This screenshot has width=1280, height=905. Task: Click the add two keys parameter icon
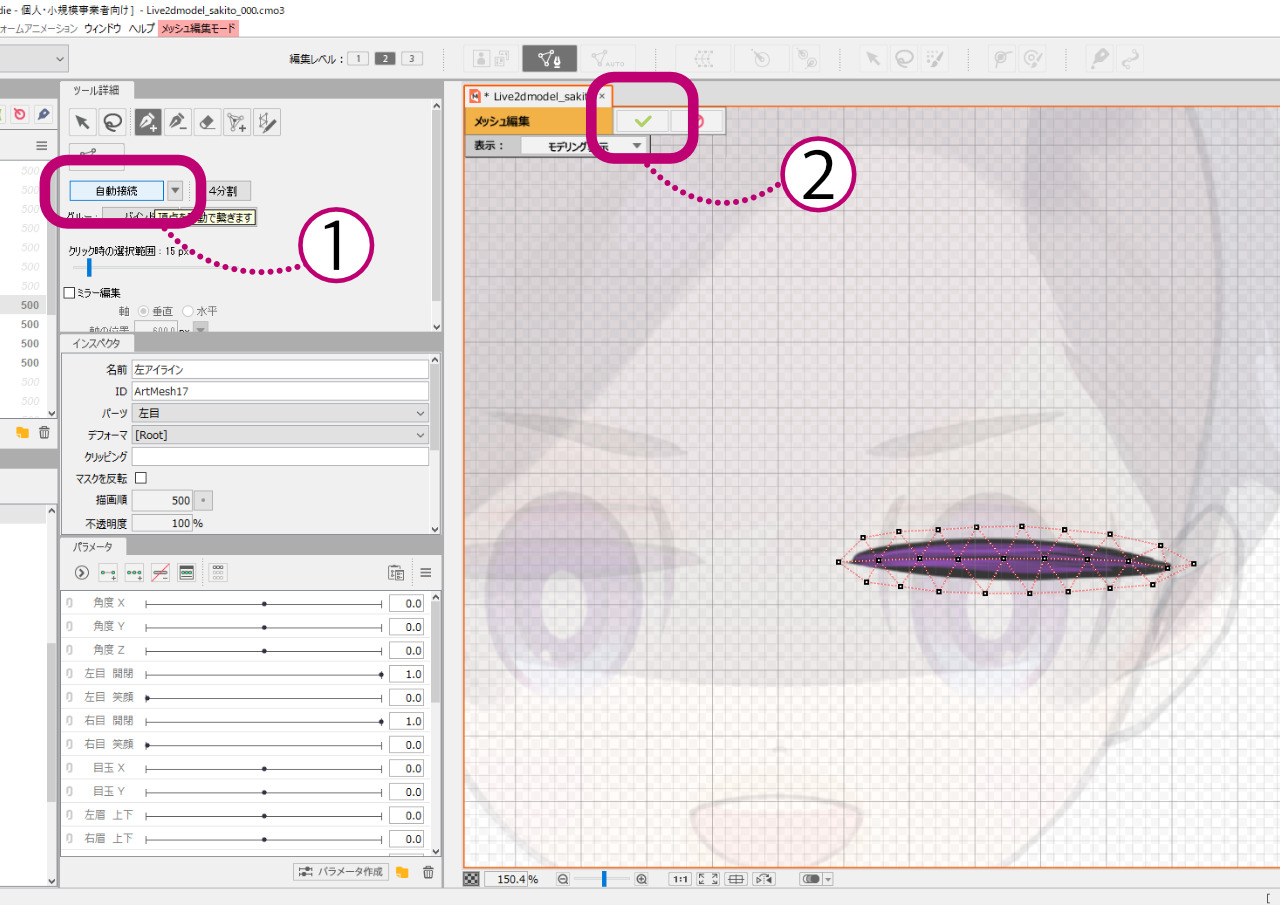tap(108, 572)
